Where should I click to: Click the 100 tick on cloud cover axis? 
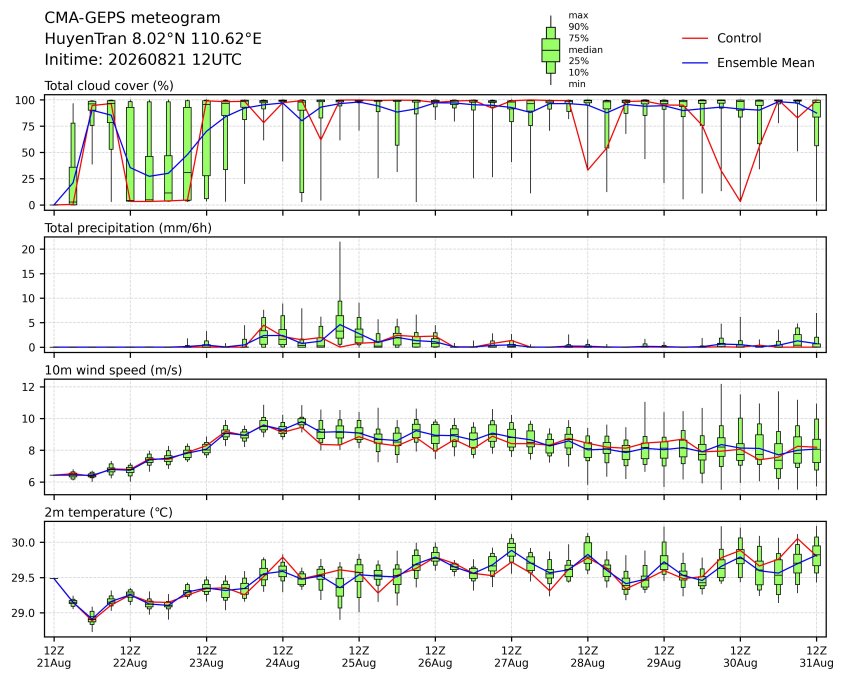click(x=25, y=100)
